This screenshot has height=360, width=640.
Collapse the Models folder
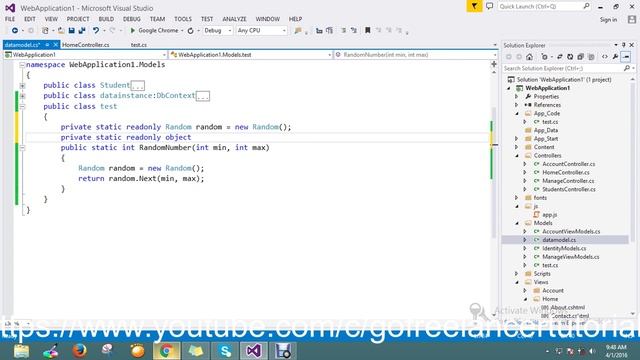coord(517,223)
